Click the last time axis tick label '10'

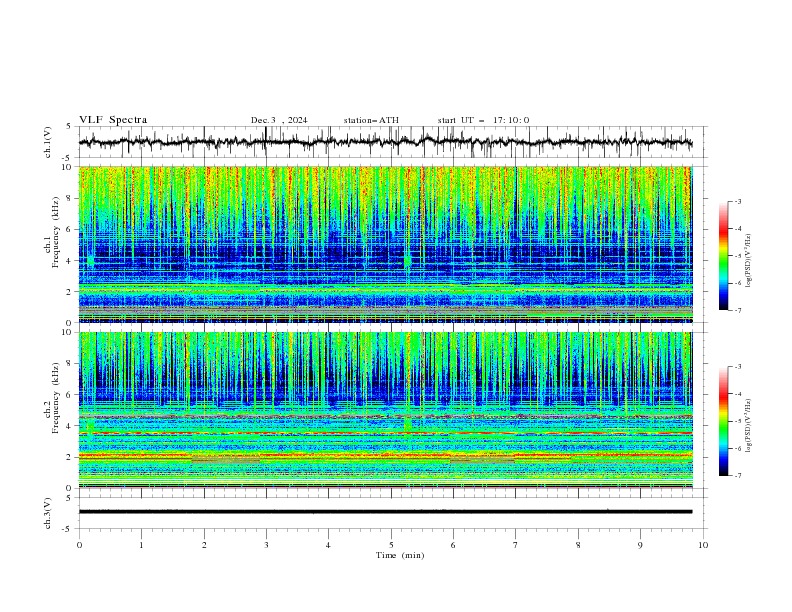703,545
